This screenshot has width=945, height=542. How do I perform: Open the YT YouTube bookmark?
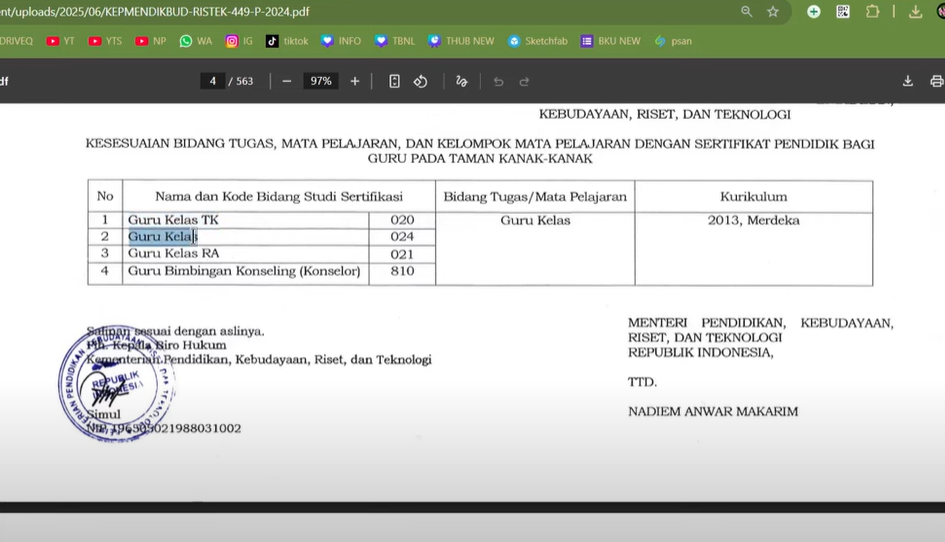click(x=60, y=41)
